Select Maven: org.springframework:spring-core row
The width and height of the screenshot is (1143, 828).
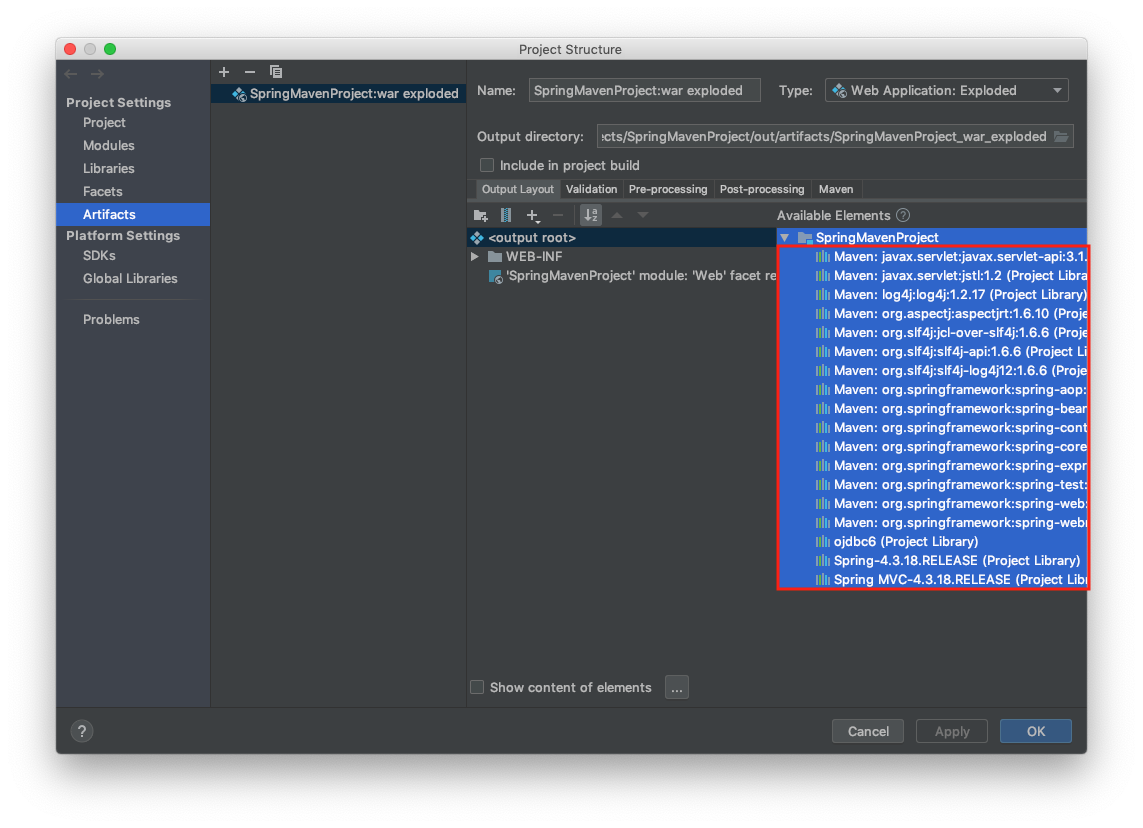click(x=933, y=446)
